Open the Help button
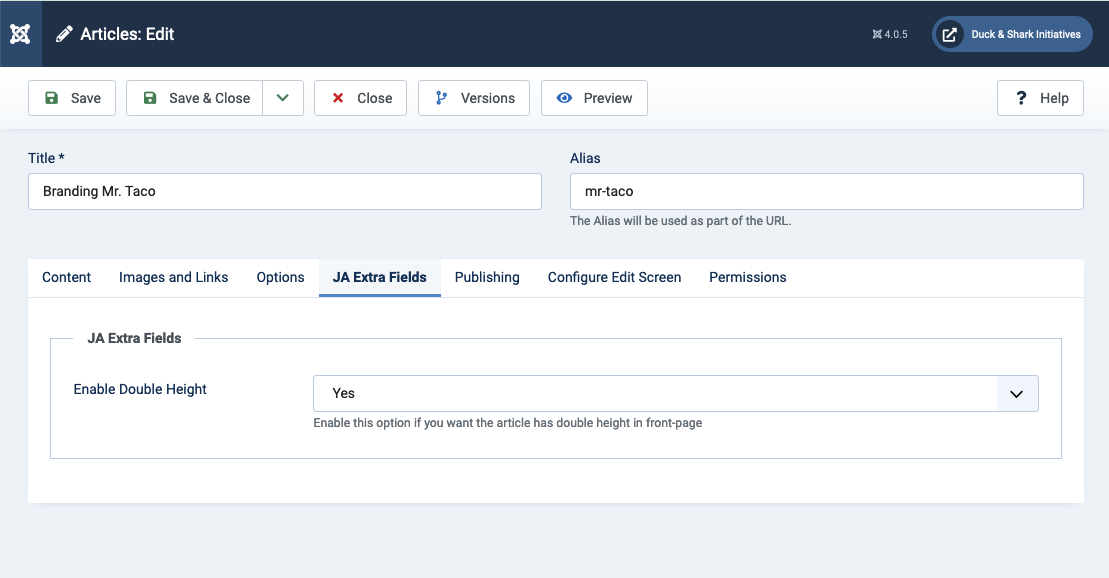Image resolution: width=1109 pixels, height=578 pixels. pyautogui.click(x=1040, y=98)
